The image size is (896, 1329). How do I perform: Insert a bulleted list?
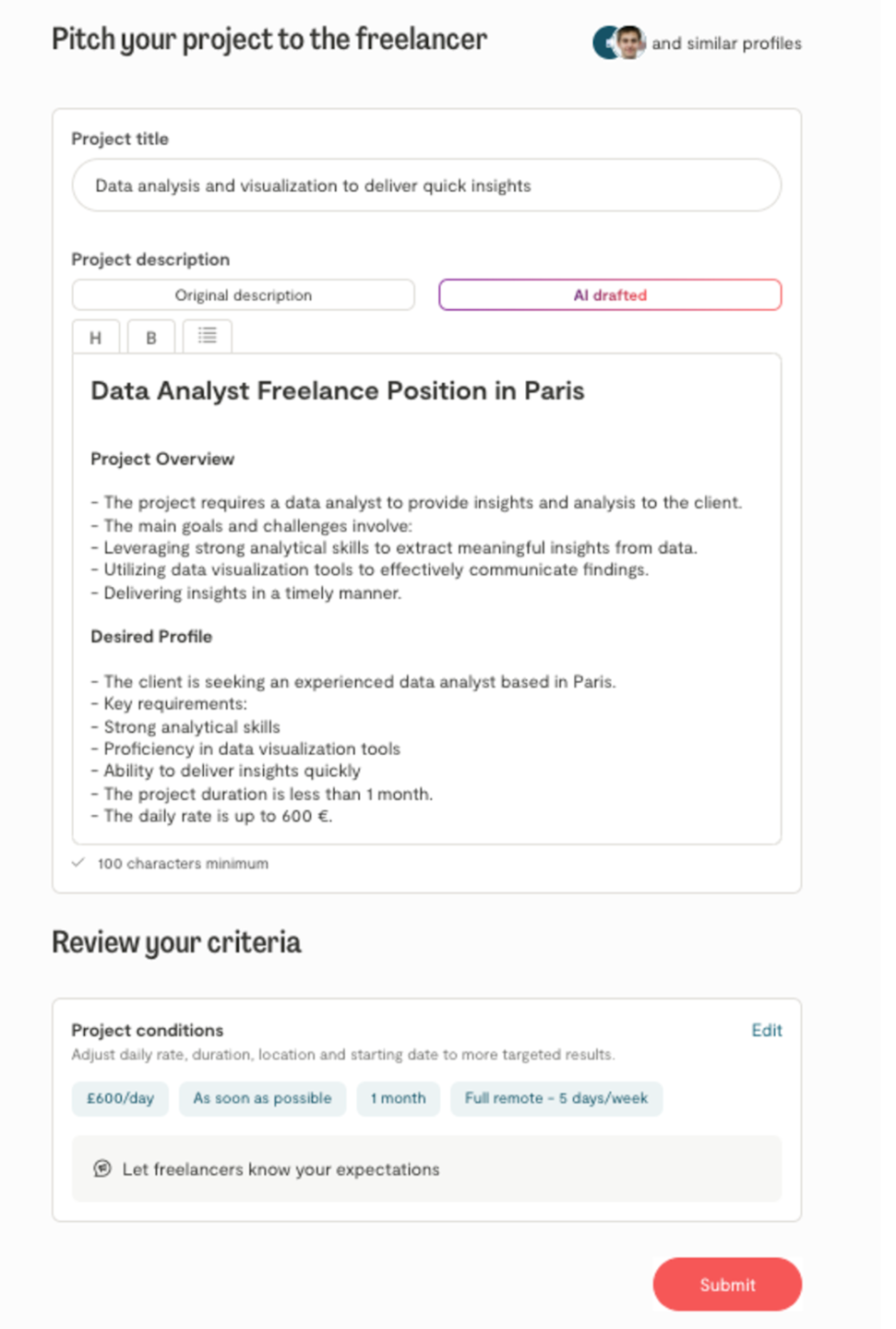click(208, 336)
